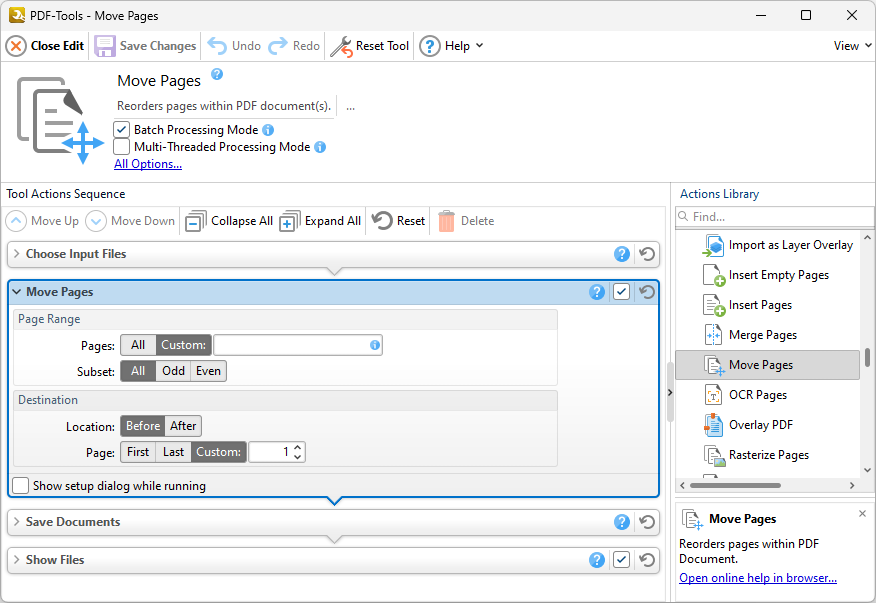The height and width of the screenshot is (603, 876).
Task: Click info icon beside Batch Processing Mode
Action: pyautogui.click(x=268, y=130)
